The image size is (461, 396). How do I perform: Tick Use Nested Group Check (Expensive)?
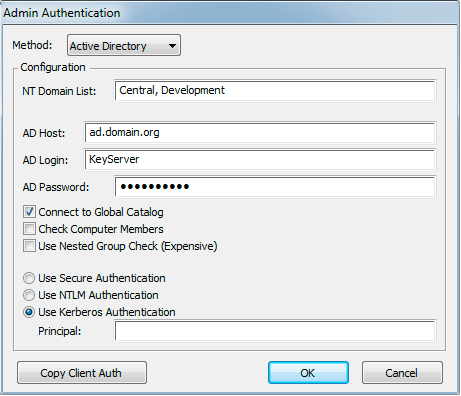tap(29, 246)
